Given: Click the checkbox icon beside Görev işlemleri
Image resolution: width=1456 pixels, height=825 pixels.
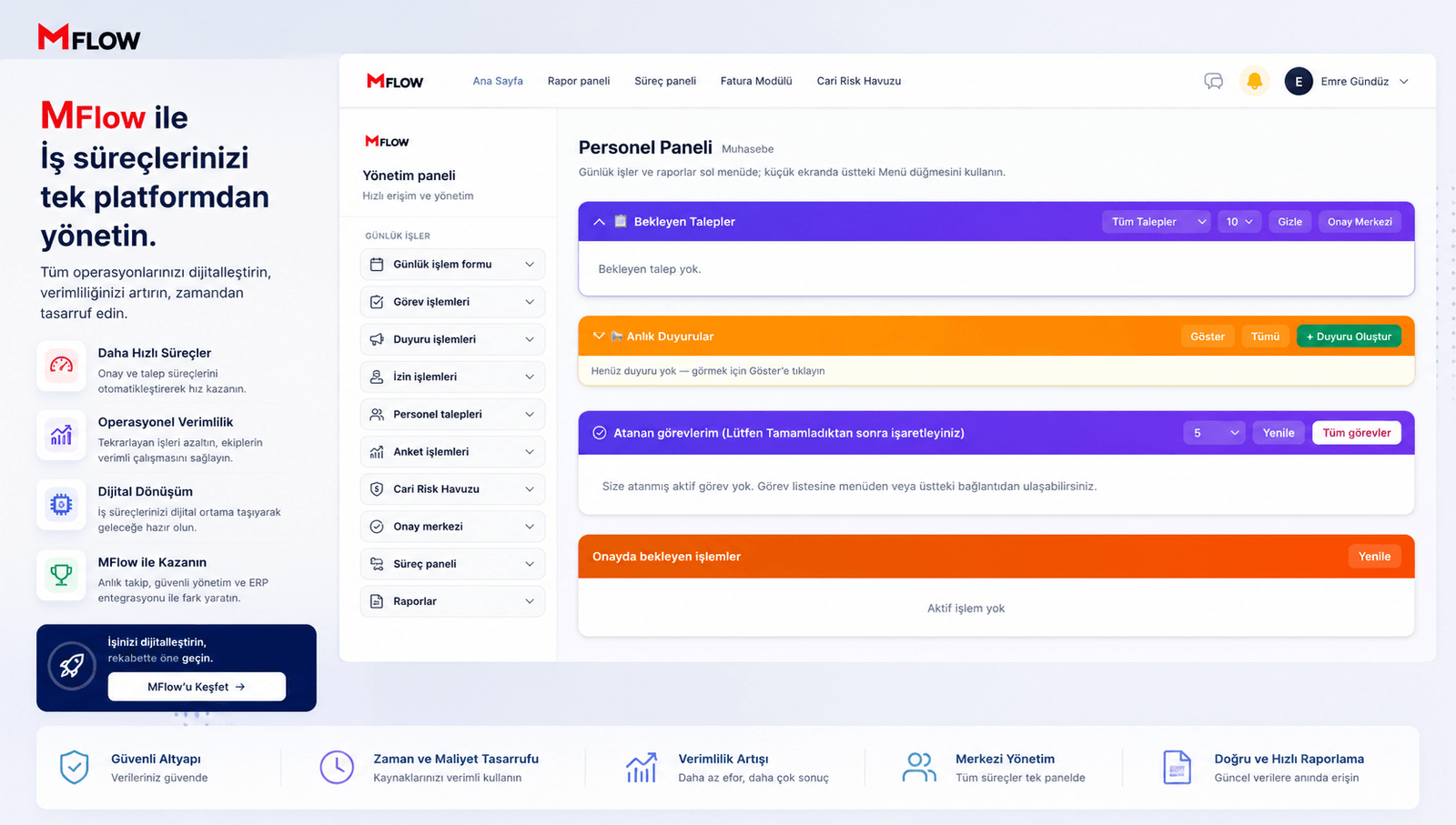Looking at the screenshot, I should click(x=377, y=302).
